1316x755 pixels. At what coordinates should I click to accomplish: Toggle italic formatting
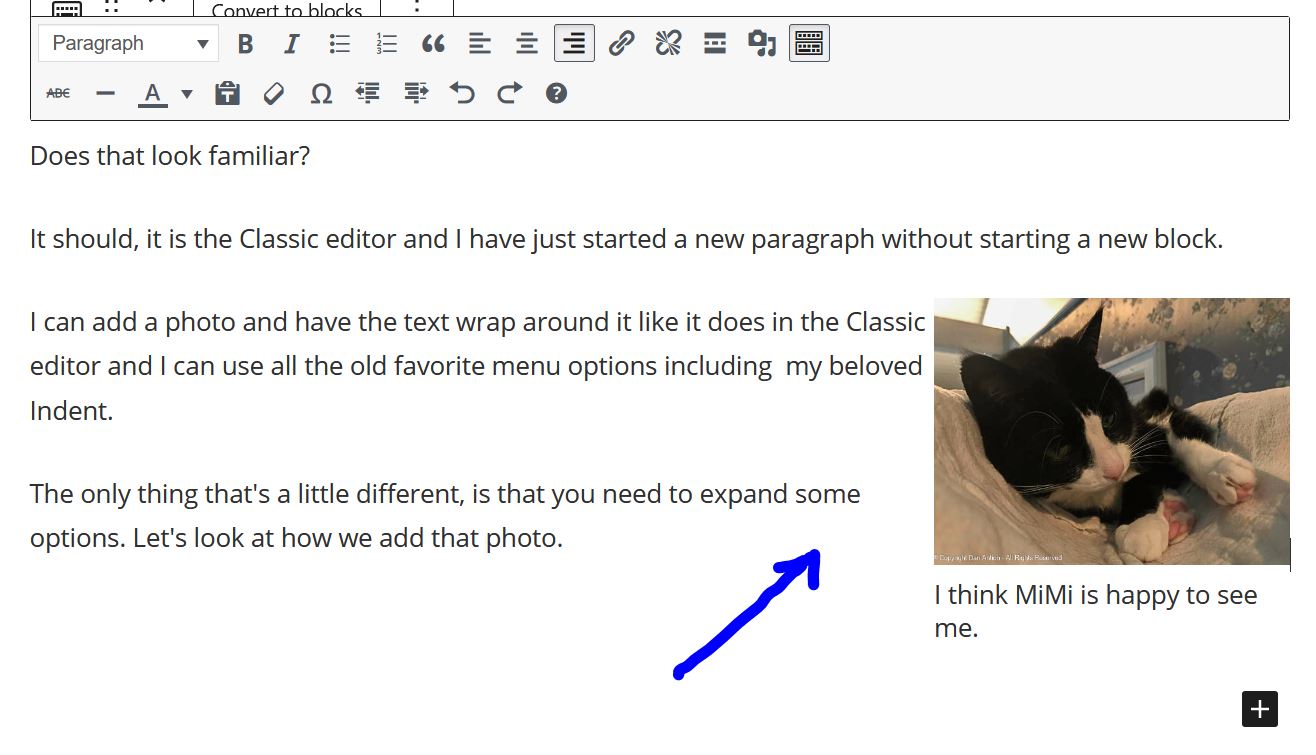[x=291, y=43]
